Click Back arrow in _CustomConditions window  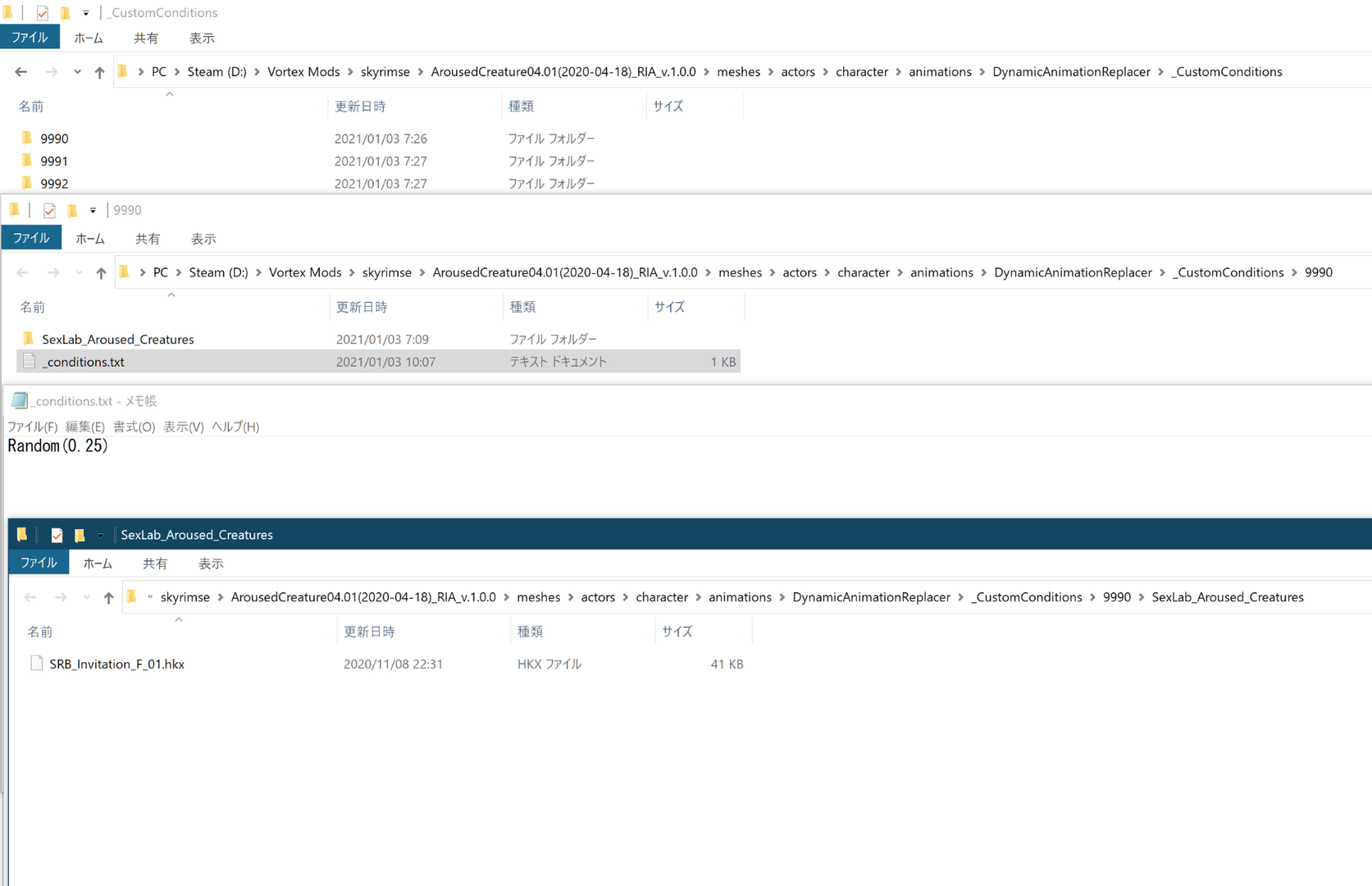(x=21, y=72)
